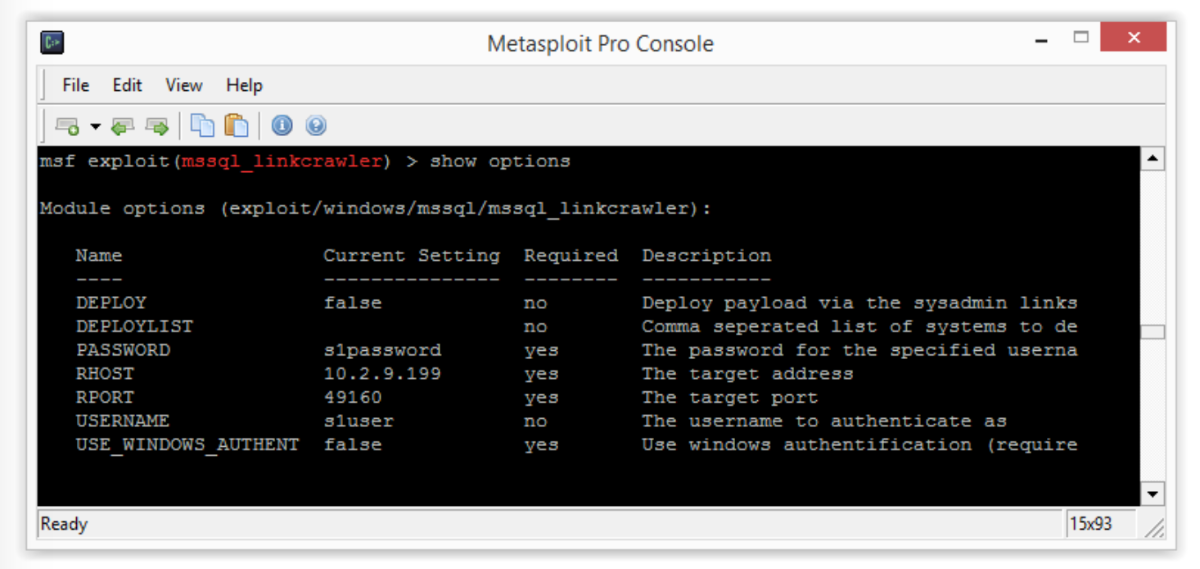The image size is (1200, 569).
Task: Open the Edit menu
Action: pyautogui.click(x=127, y=85)
